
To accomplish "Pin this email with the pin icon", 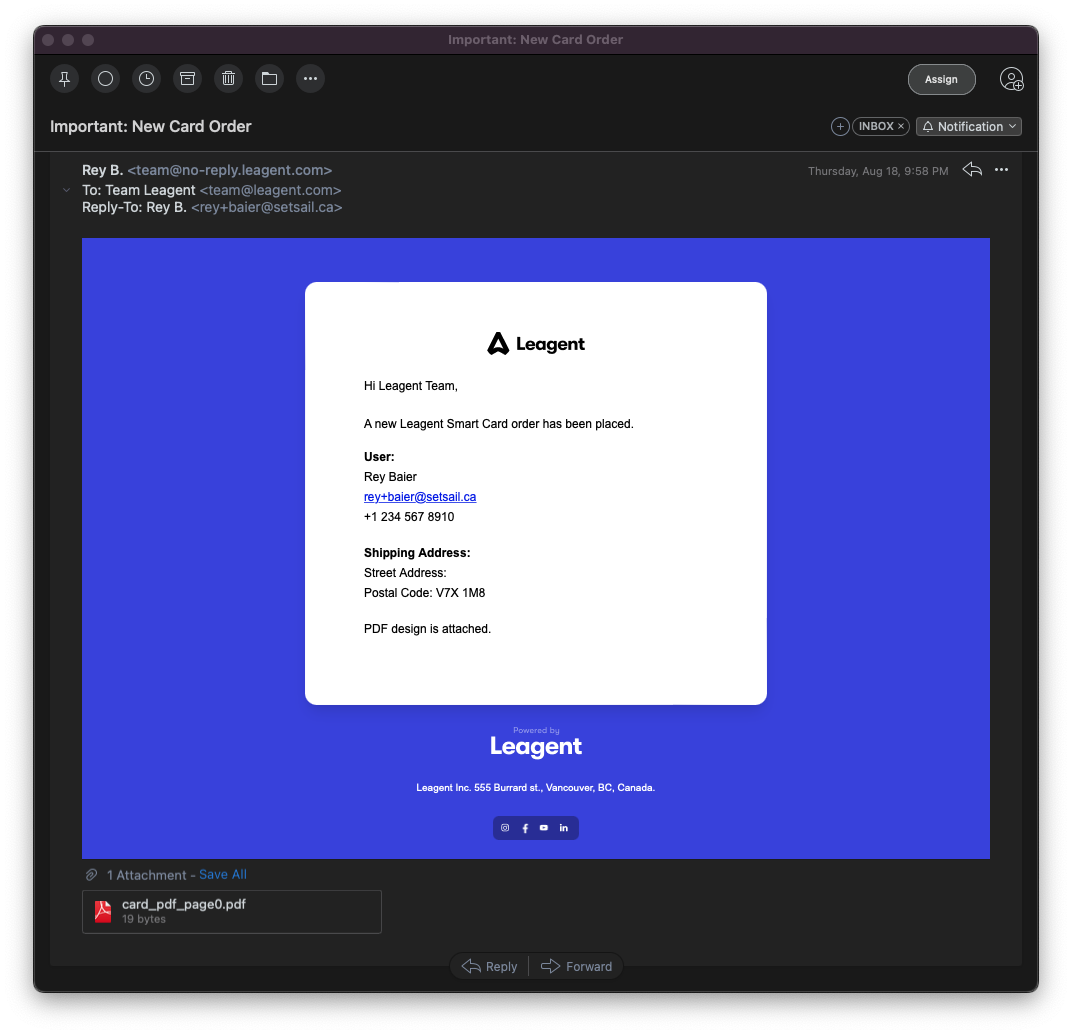I will [x=65, y=79].
